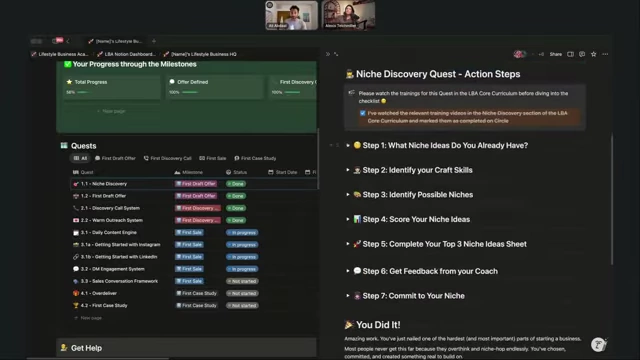Click the Get Help heading
Viewport: 640px width, 360px height.
[86, 348]
